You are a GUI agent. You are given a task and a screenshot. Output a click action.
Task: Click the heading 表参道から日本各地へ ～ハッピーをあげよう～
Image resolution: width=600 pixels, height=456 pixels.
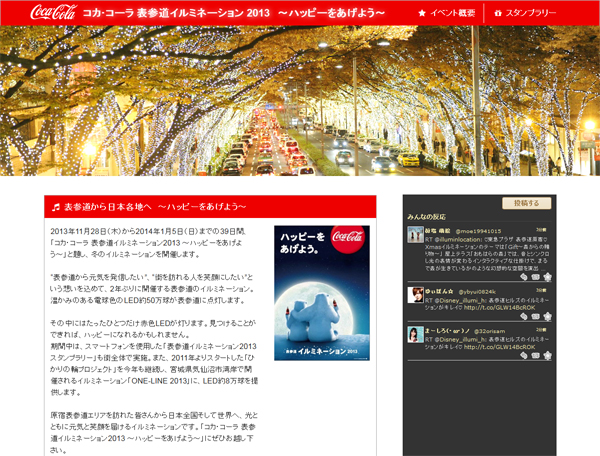(x=155, y=207)
